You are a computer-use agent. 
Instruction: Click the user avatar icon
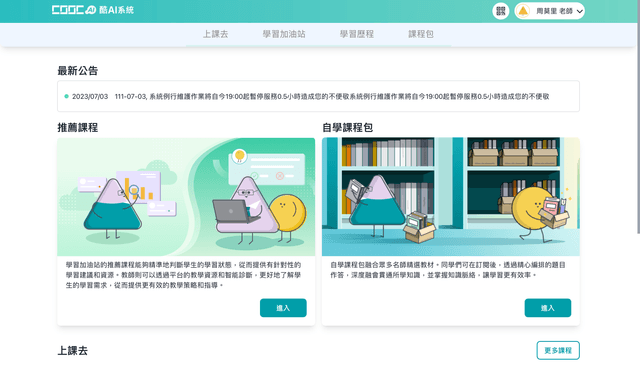523,11
